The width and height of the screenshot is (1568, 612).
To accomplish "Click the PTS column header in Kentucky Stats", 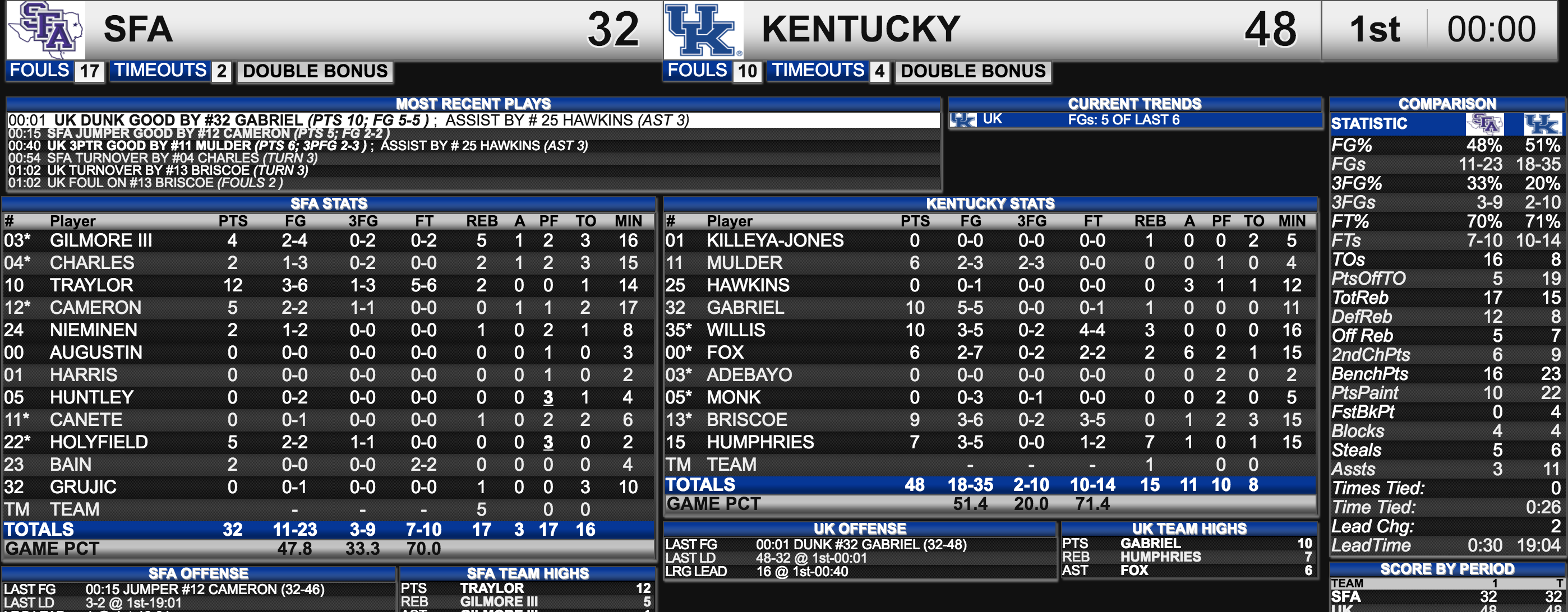I will (915, 221).
